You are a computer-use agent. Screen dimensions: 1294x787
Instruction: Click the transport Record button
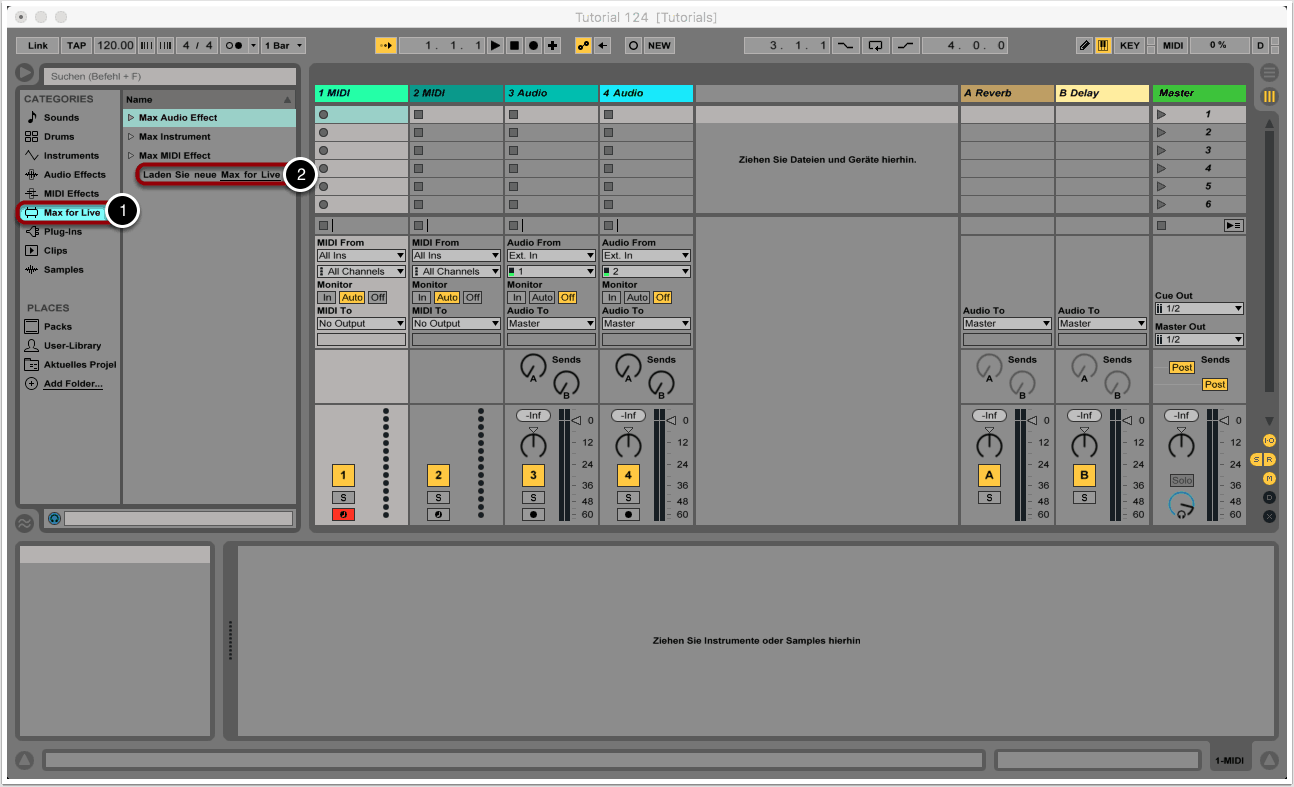[x=533, y=45]
